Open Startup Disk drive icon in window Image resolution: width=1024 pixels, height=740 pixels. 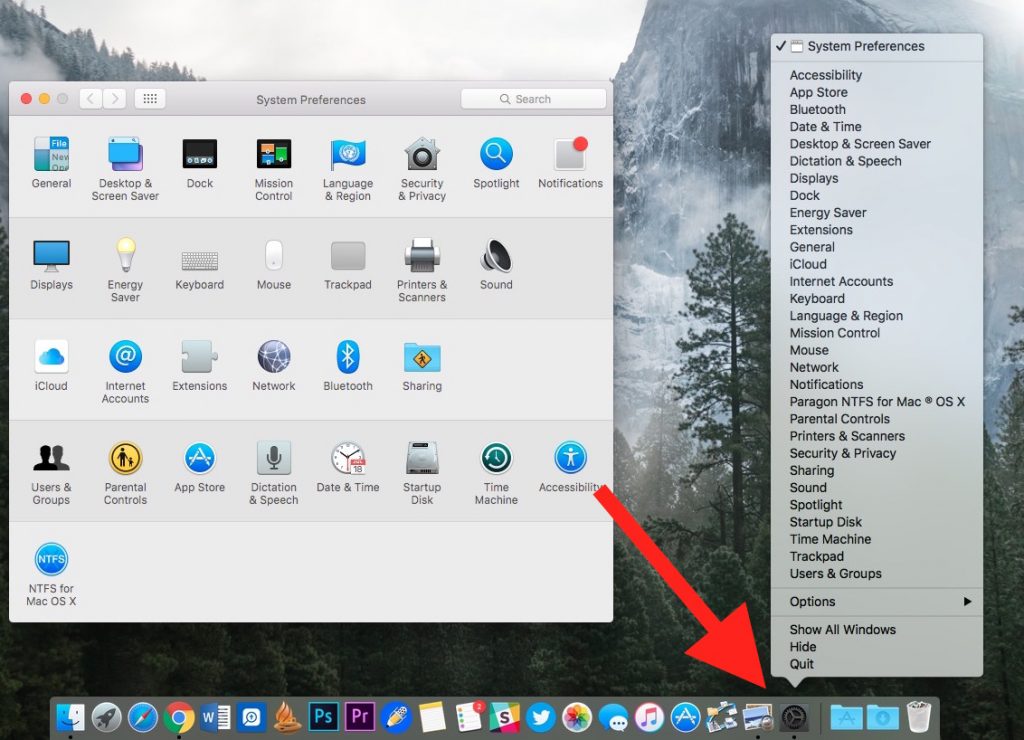click(x=422, y=458)
